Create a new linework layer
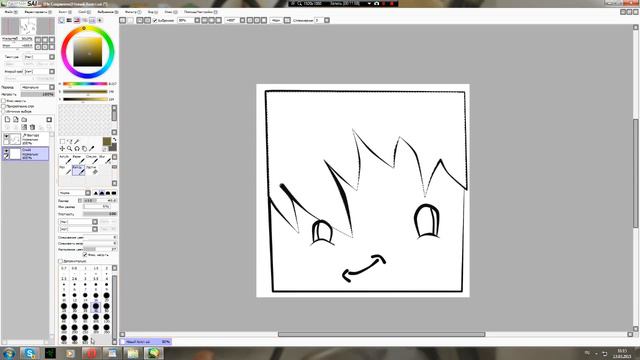The image size is (640, 360). [16, 120]
